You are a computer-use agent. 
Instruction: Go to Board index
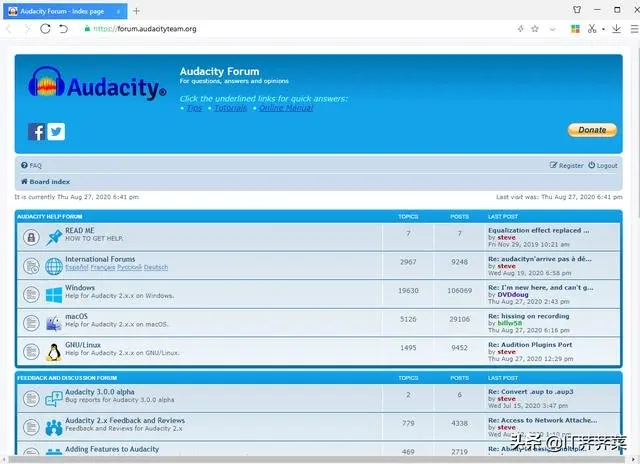45,182
